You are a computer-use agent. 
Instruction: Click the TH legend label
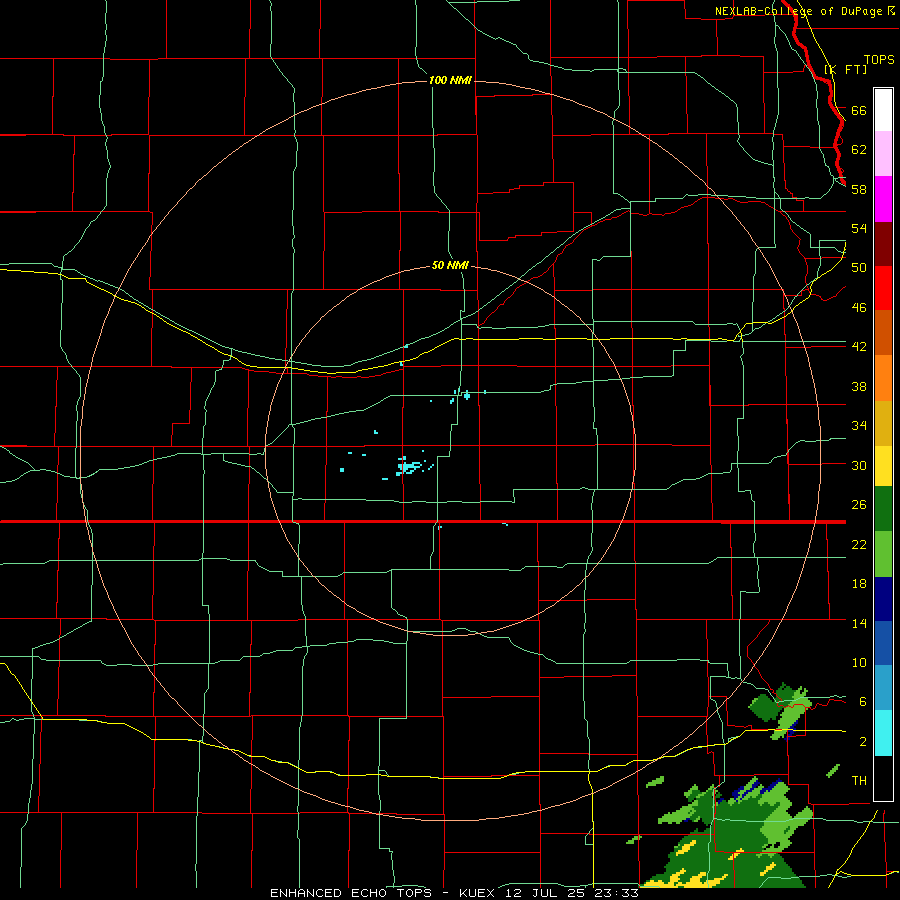pos(859,780)
